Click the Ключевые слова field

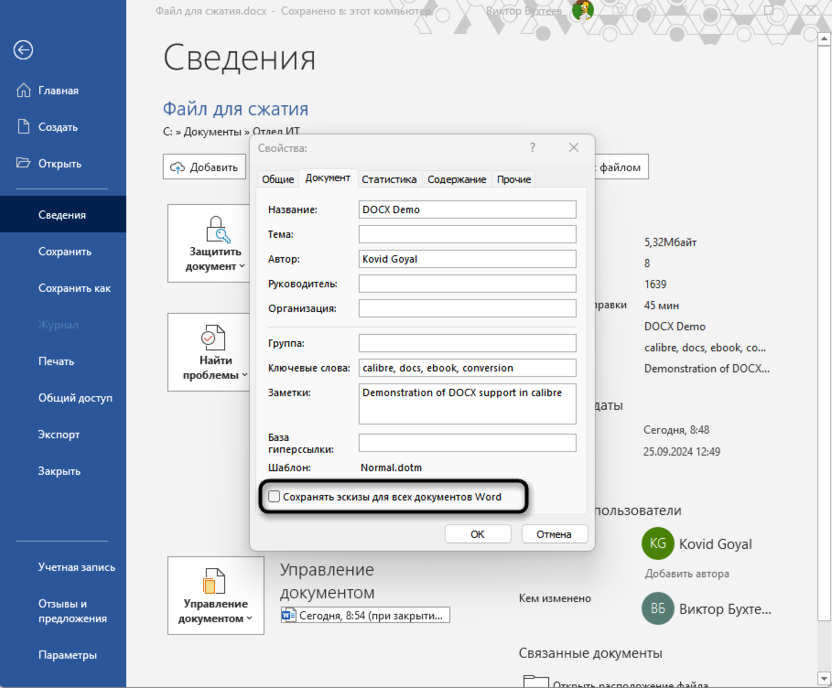pos(467,368)
